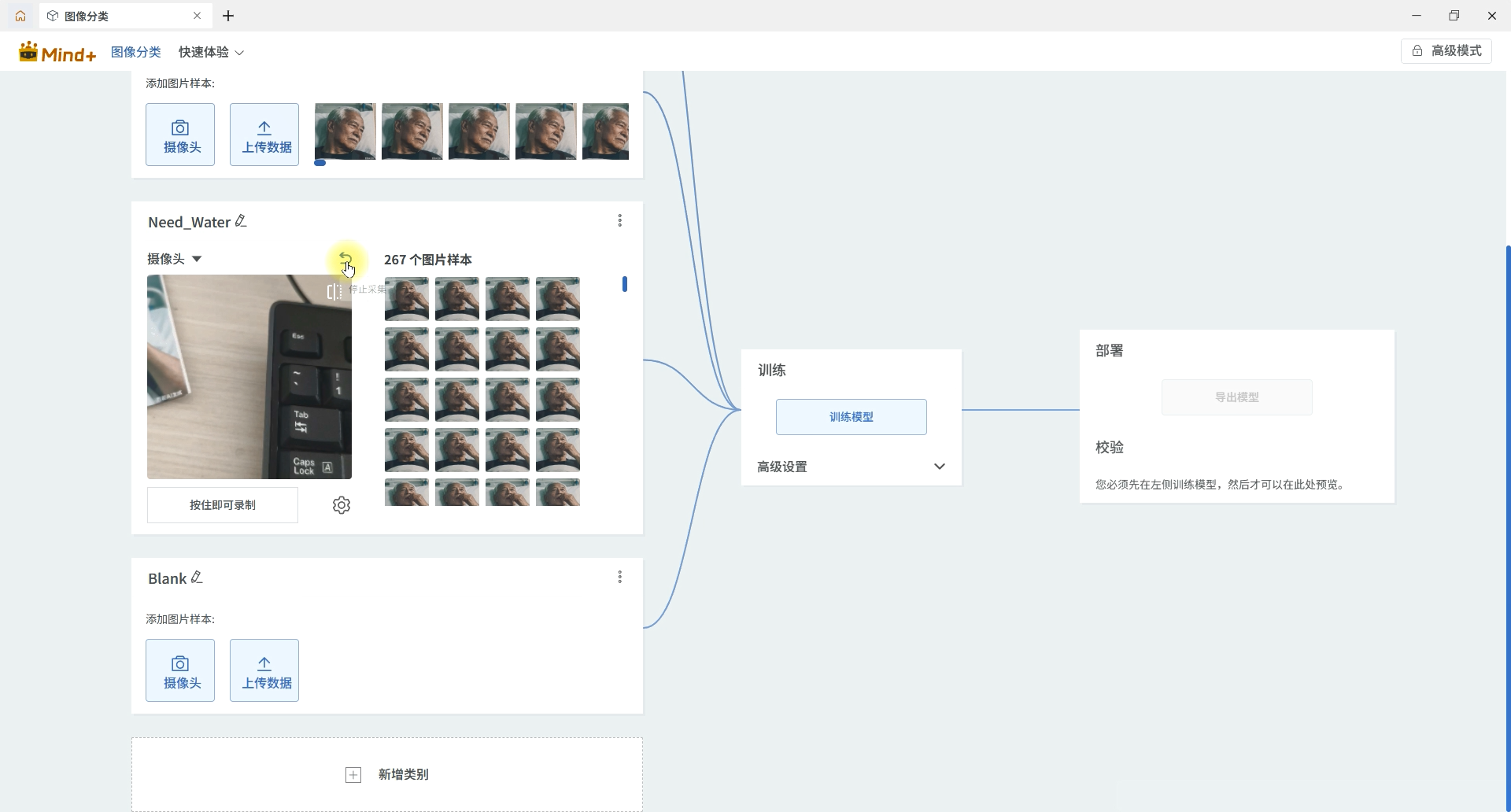Screen dimensions: 1511x812
Task: Select the 图像分类 menu item
Action: 136,52
